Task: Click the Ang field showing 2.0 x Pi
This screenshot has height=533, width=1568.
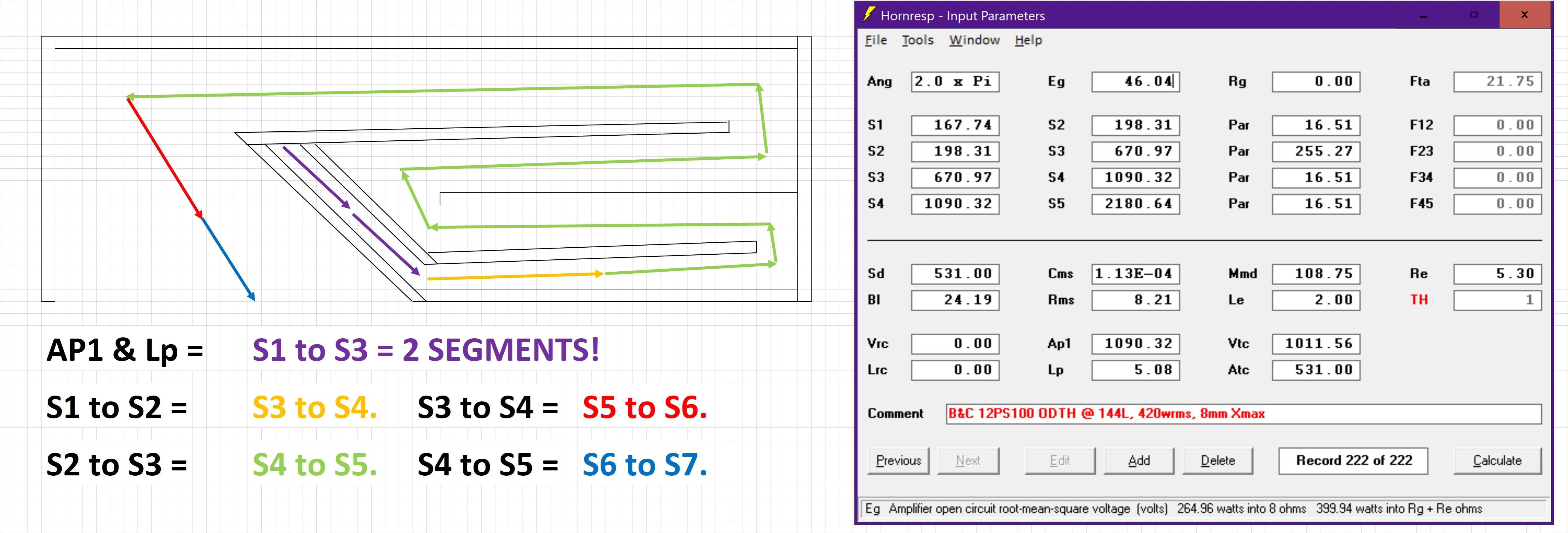Action: (955, 82)
